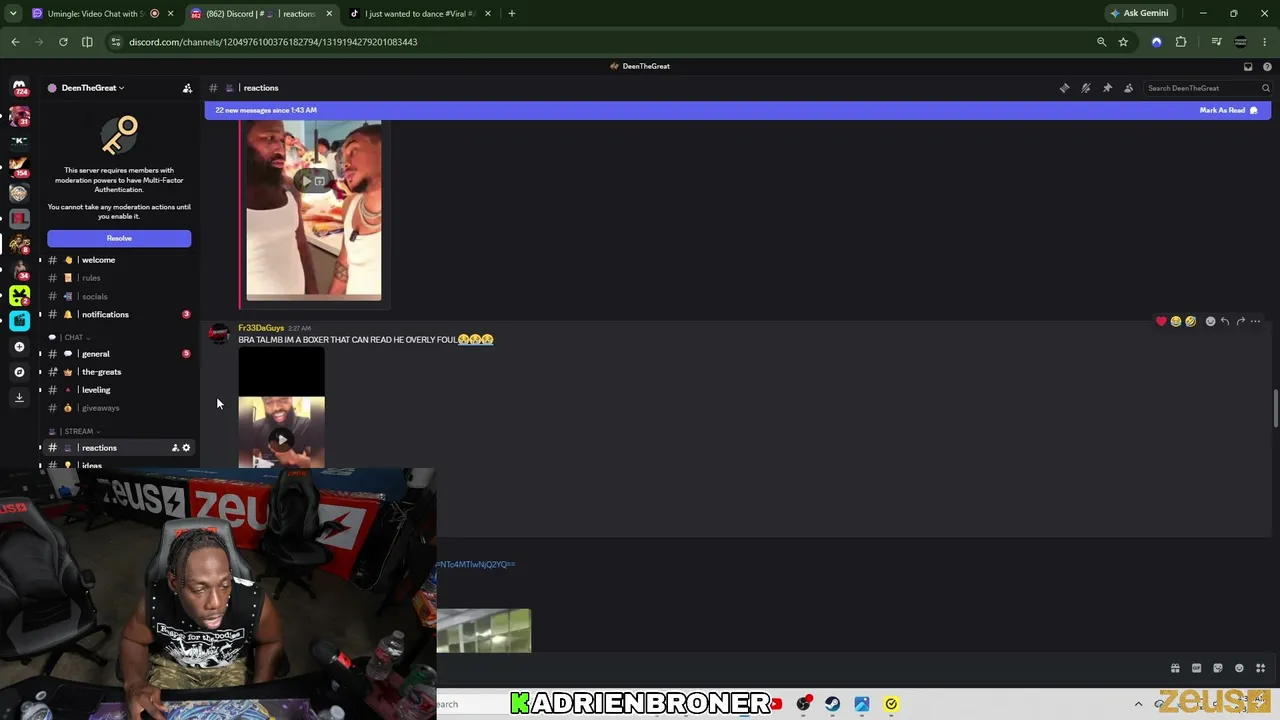The image size is (1280, 720).
Task: Show pinned messages
Action: pos(1107,88)
